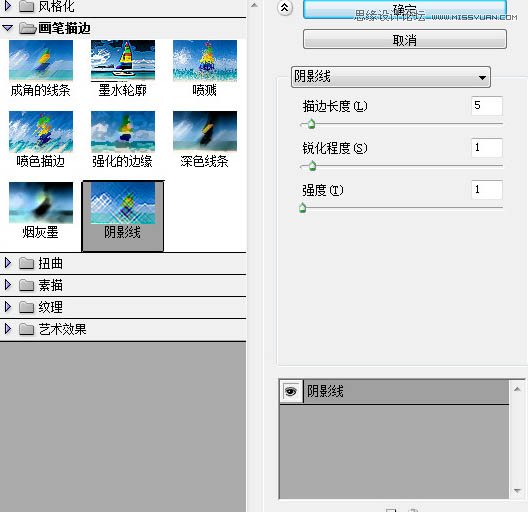Expand the 纹理 folder triangle
This screenshot has height=512, width=528.
[8, 307]
